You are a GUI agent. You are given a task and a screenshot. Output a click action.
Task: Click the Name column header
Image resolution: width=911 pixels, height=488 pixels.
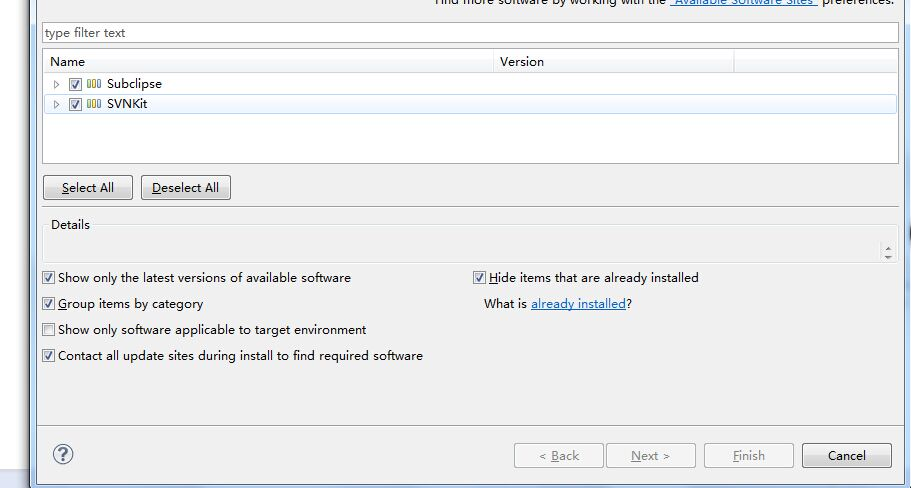pyautogui.click(x=268, y=62)
